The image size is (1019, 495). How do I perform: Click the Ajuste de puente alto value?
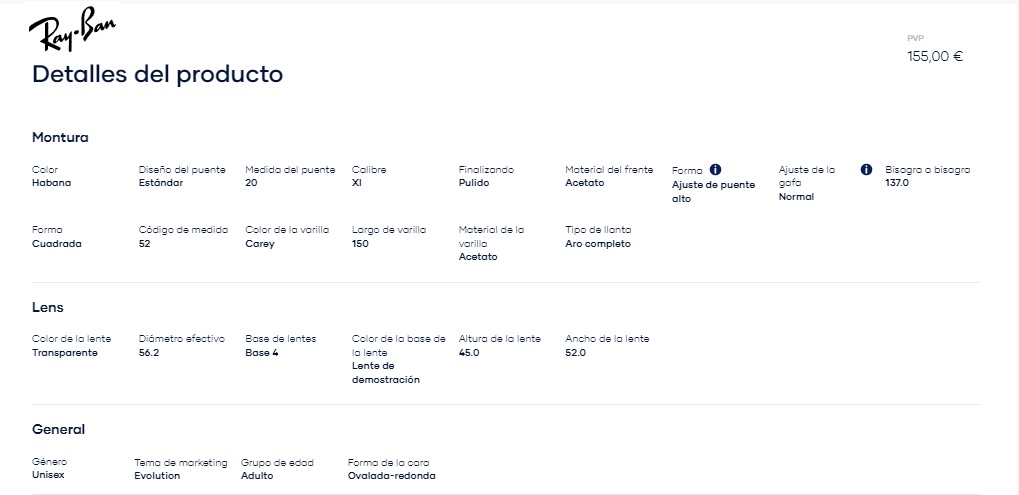[x=714, y=192]
